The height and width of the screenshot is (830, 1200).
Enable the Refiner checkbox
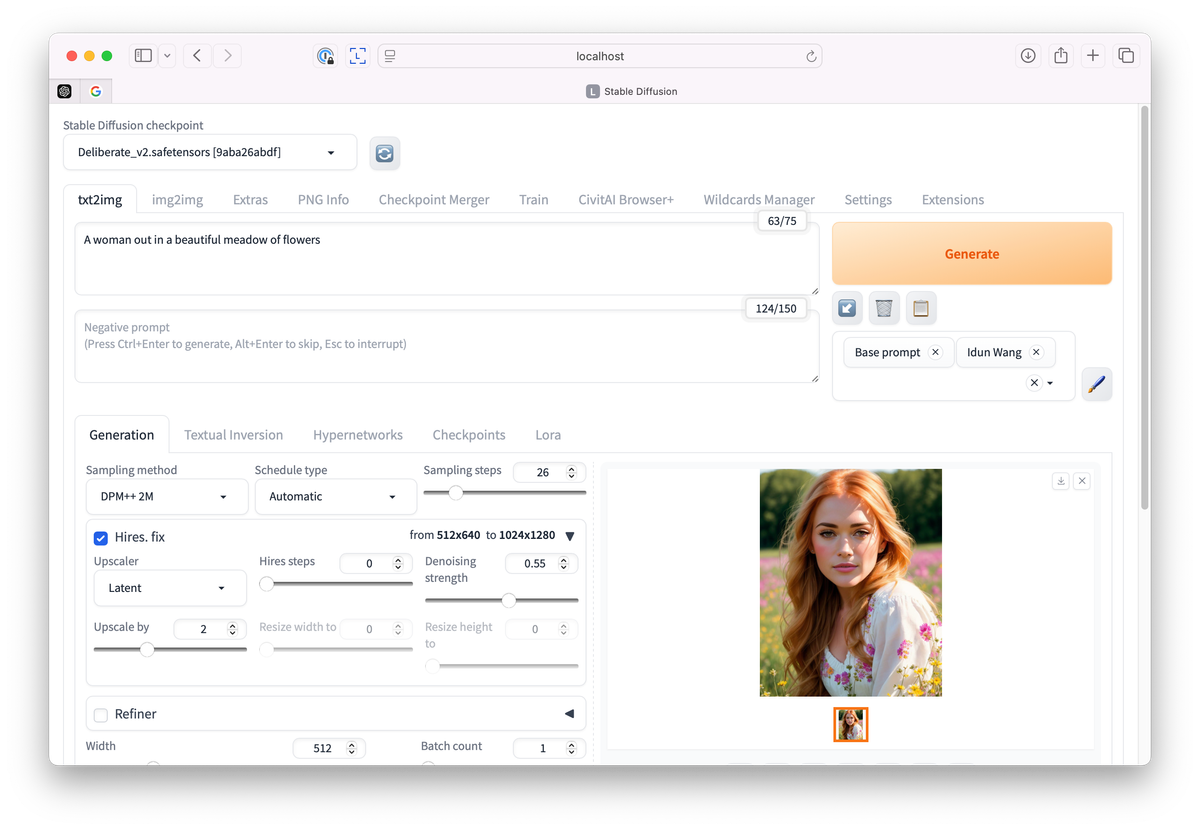point(101,715)
